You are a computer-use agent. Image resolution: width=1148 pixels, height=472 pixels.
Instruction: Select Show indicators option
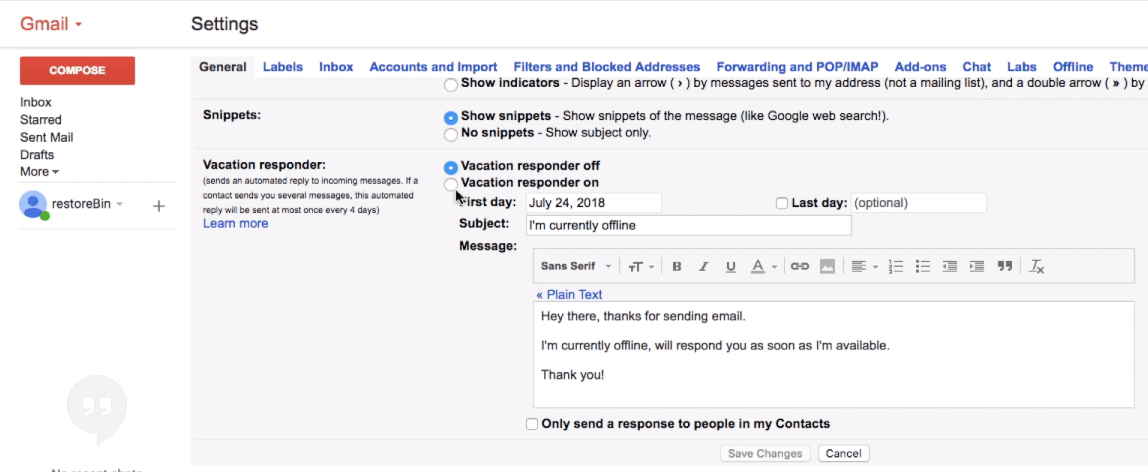click(451, 86)
